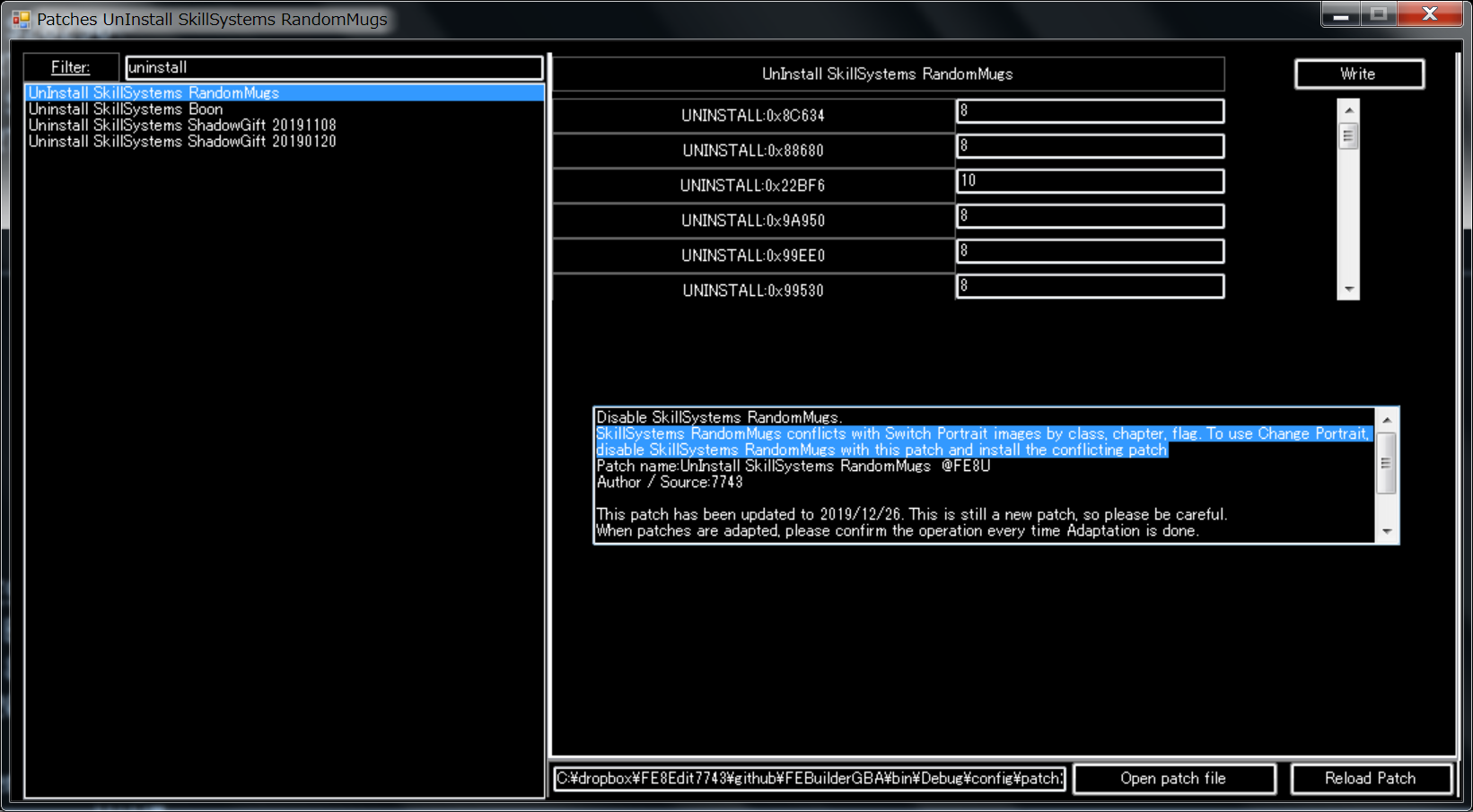Select UnInstall SkillSystems RandomMugs in list
Image resolution: width=1473 pixels, height=812 pixels.
pos(153,93)
